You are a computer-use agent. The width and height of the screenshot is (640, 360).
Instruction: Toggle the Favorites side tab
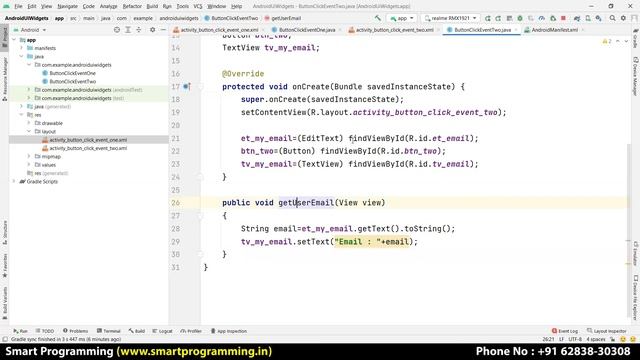click(x=4, y=265)
